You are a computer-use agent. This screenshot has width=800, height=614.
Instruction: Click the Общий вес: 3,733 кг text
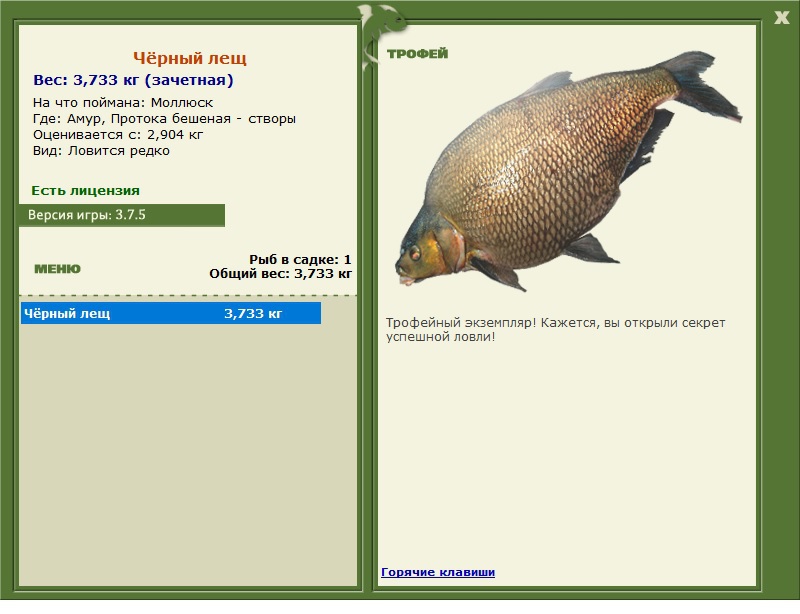(x=281, y=274)
